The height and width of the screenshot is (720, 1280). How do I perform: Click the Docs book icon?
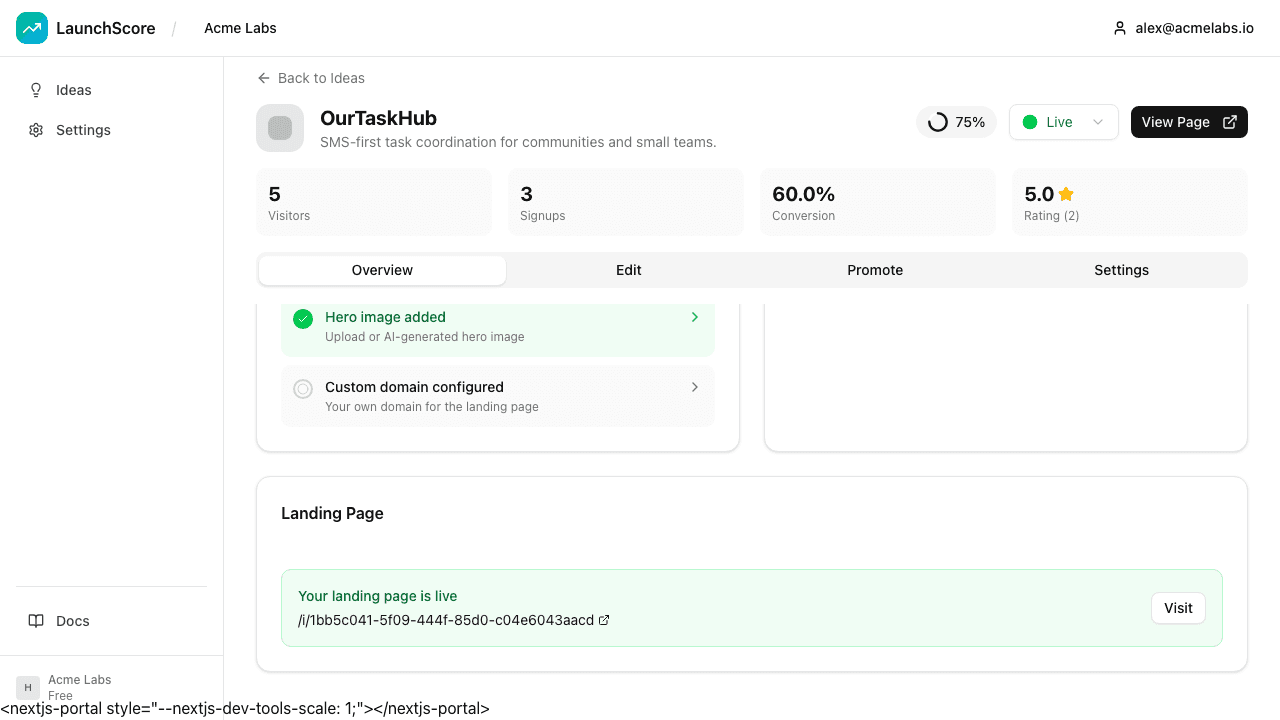[36, 621]
